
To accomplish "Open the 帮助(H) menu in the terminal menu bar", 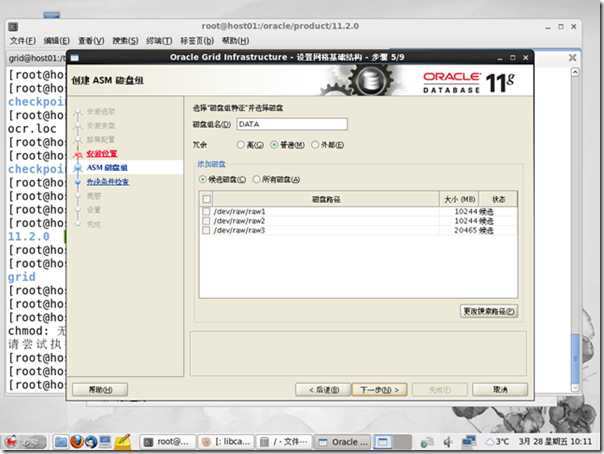I will [235, 41].
